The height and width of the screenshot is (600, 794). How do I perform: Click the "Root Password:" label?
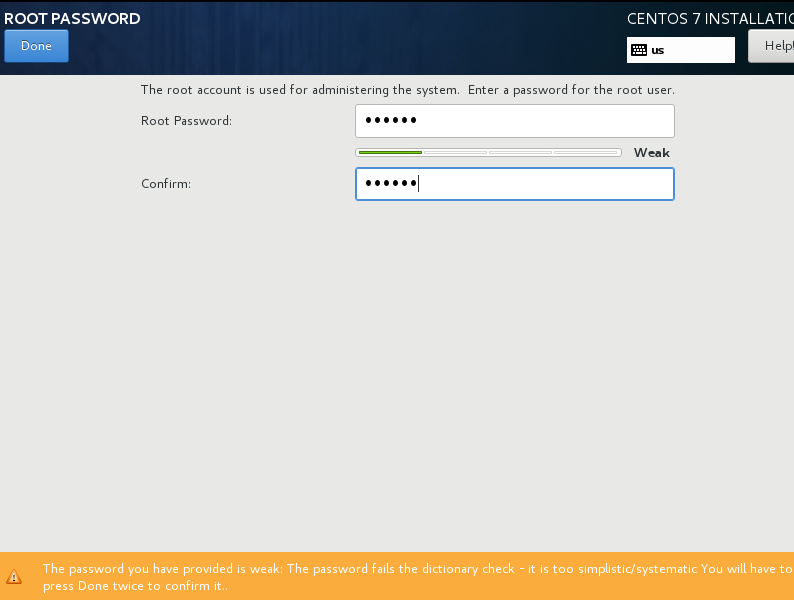[186, 121]
